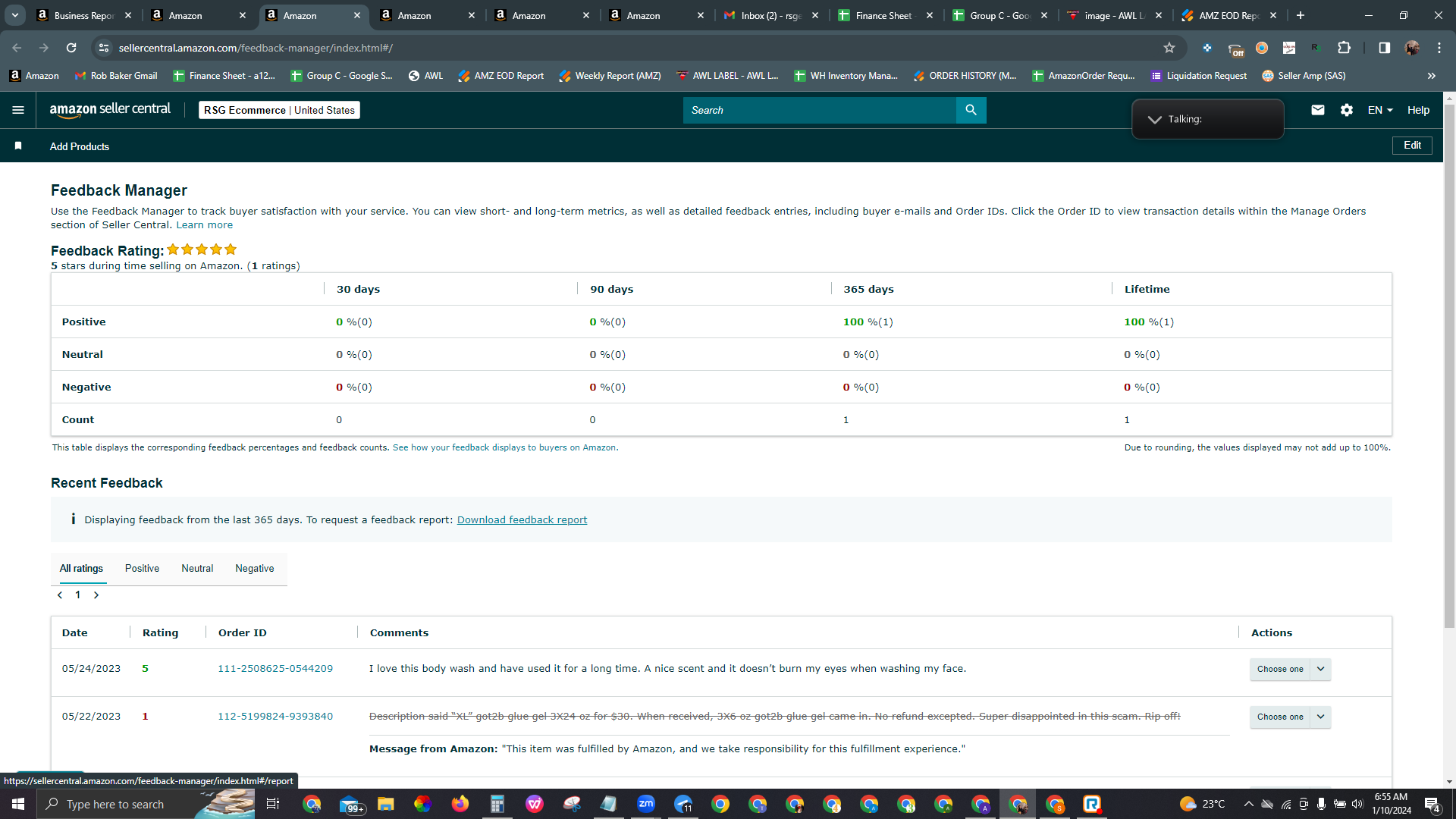Open the WH Inventory Management bookmark
Image resolution: width=1456 pixels, height=819 pixels.
pyautogui.click(x=846, y=76)
